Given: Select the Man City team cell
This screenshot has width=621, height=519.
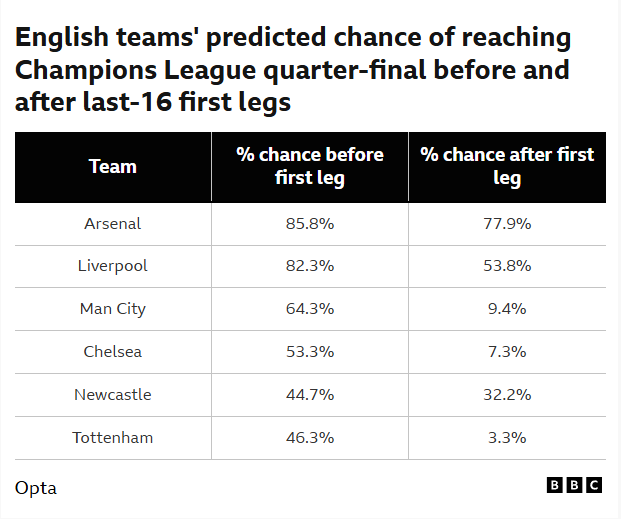Looking at the screenshot, I should coord(113,309).
